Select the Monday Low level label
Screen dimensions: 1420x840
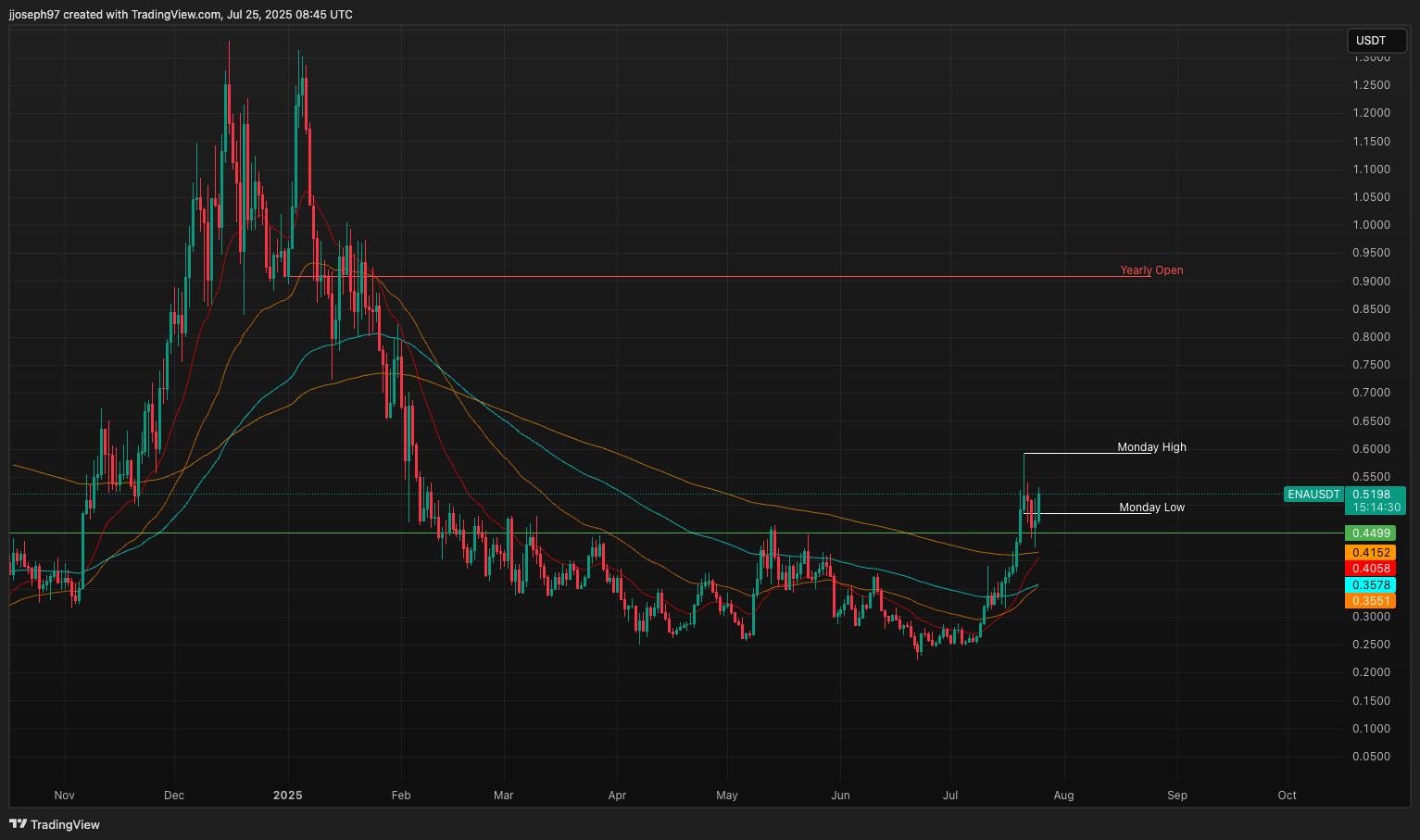coord(1151,508)
